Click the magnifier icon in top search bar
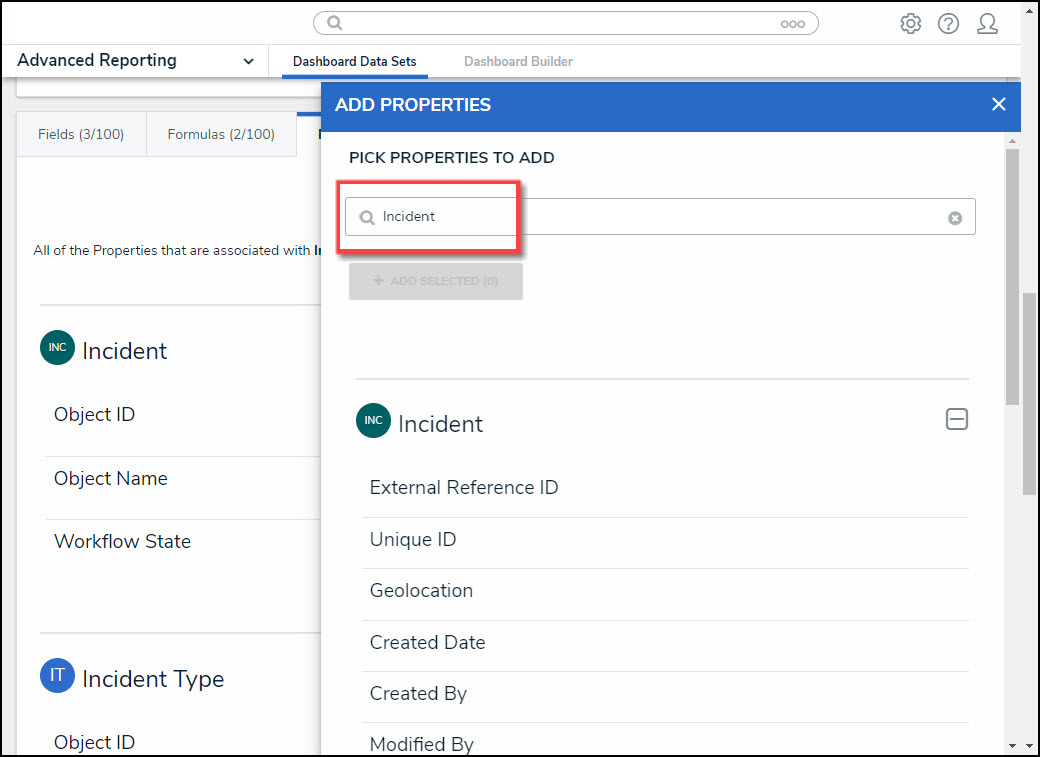This screenshot has width=1040, height=757. tap(335, 23)
